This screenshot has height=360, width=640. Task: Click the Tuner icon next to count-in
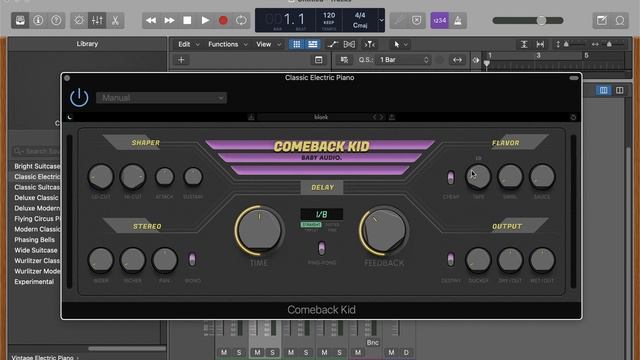416,20
